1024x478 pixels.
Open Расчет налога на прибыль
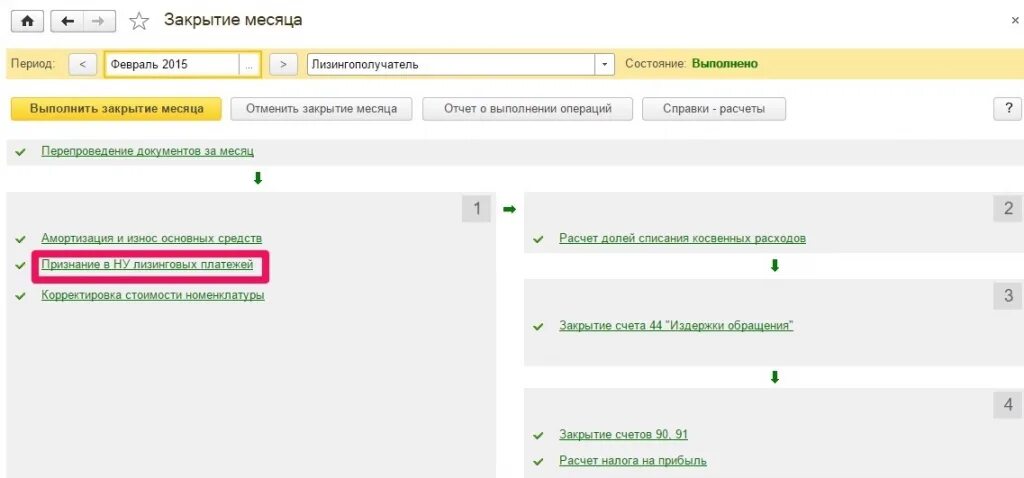[633, 460]
